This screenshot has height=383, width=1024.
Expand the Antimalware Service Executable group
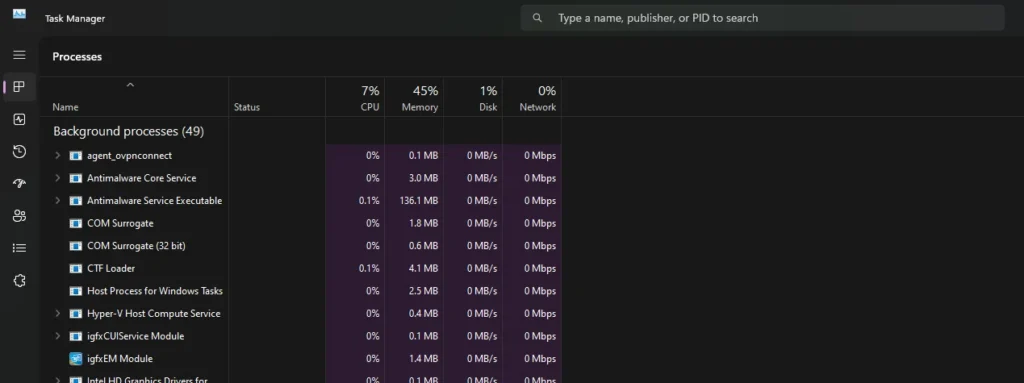(x=57, y=201)
